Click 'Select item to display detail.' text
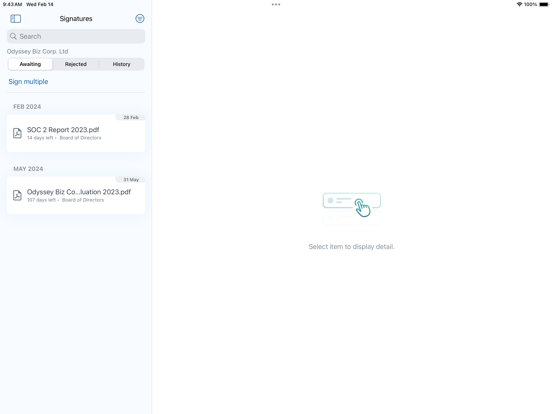The width and height of the screenshot is (552, 414). coord(351,246)
